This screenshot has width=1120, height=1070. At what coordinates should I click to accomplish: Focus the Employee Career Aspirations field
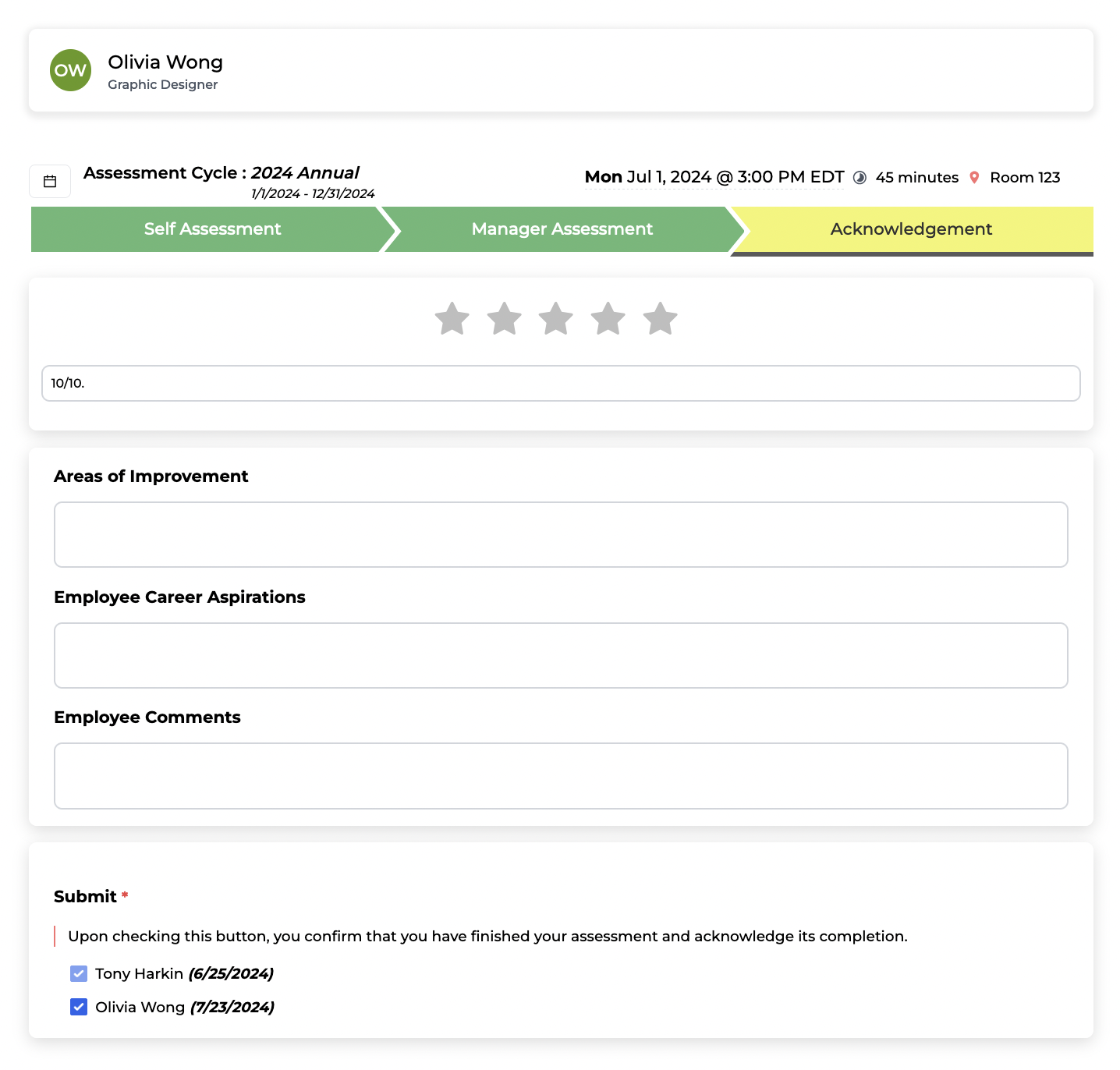click(x=561, y=655)
